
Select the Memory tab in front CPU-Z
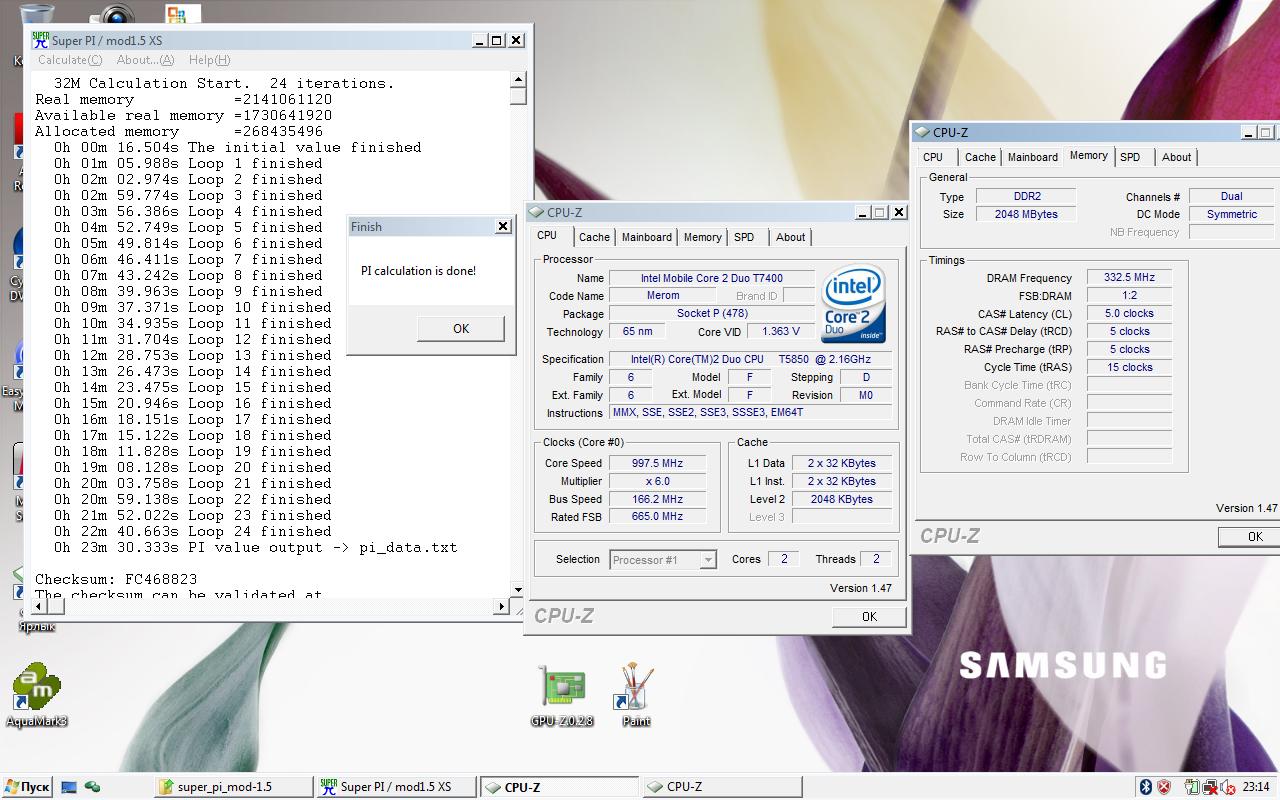coord(702,237)
